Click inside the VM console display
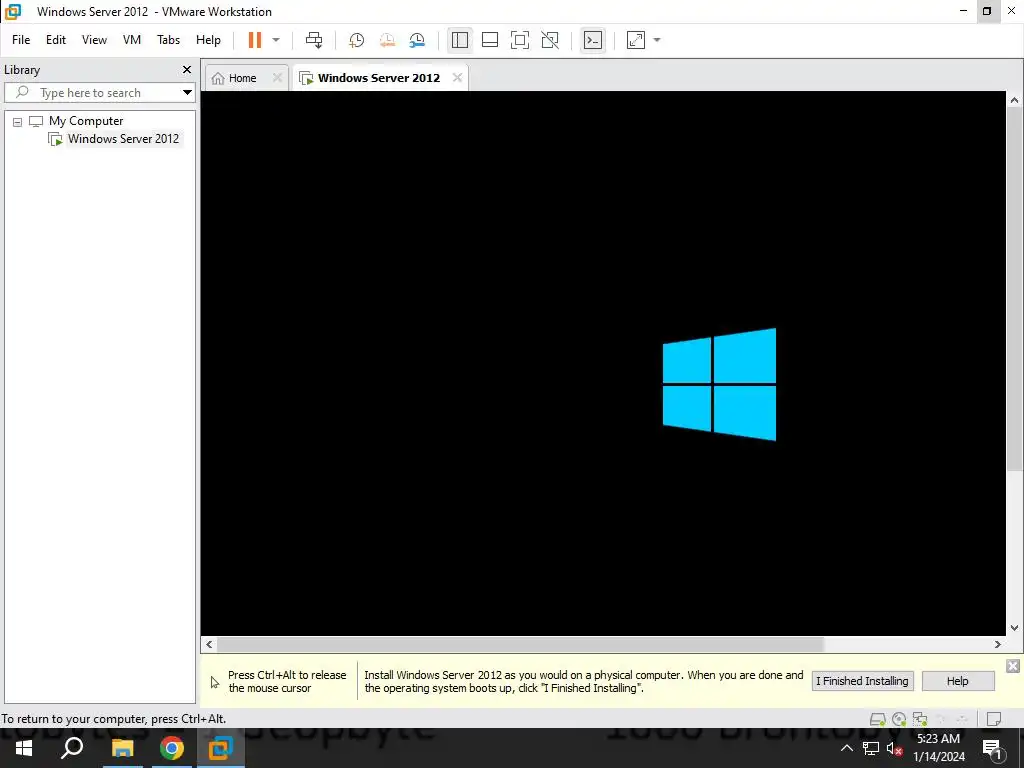This screenshot has width=1024, height=768. click(x=603, y=362)
